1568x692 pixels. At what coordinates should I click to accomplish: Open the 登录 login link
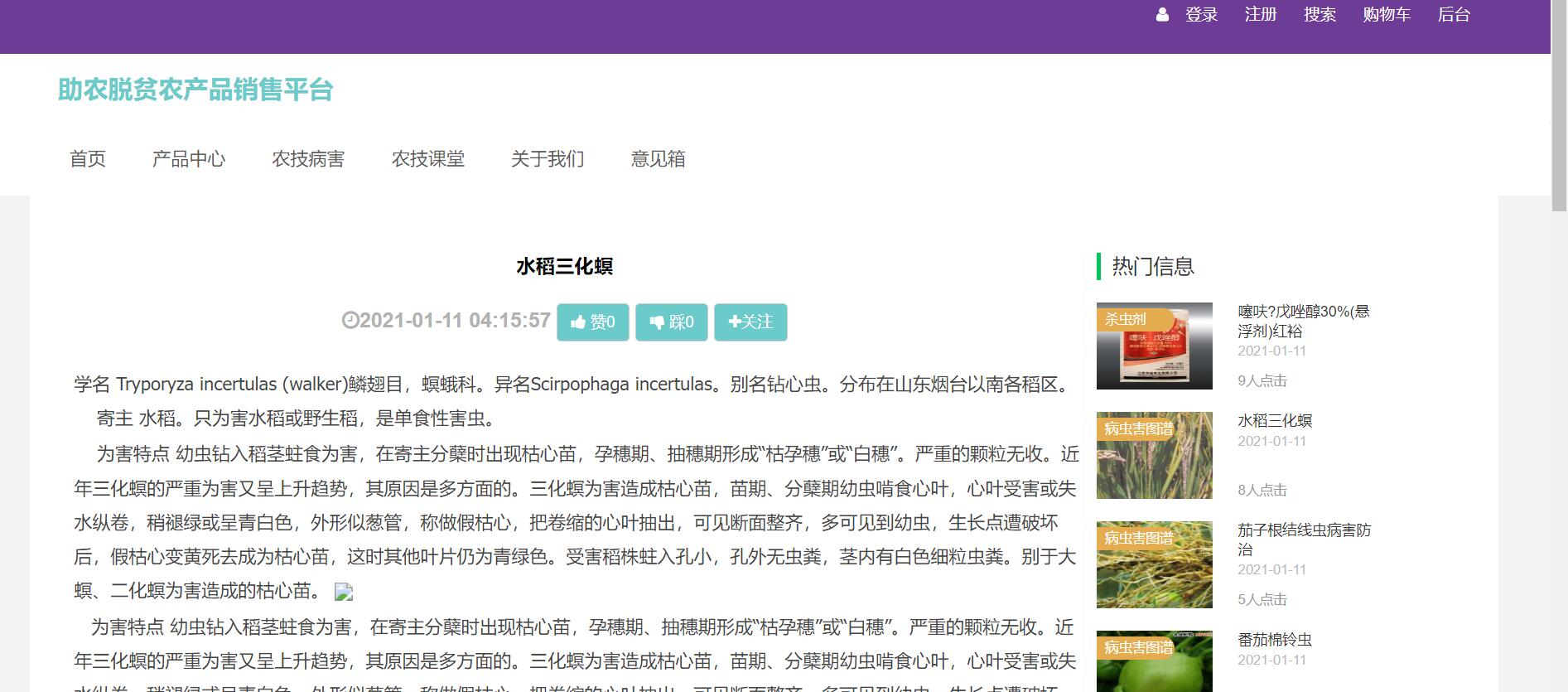(1201, 15)
